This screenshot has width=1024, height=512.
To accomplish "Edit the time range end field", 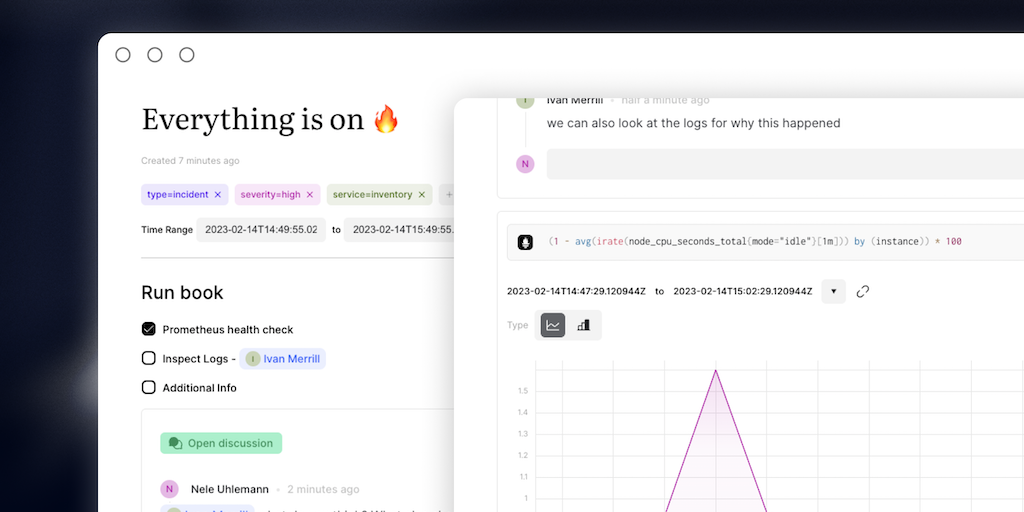I will point(400,230).
